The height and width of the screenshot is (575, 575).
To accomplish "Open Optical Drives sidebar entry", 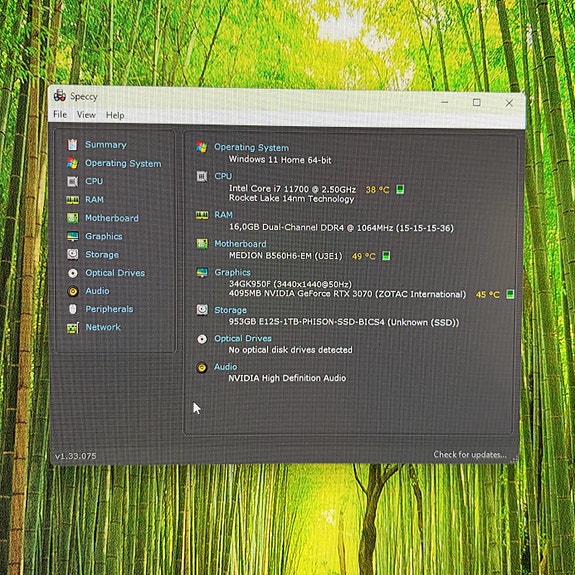I will pos(115,273).
